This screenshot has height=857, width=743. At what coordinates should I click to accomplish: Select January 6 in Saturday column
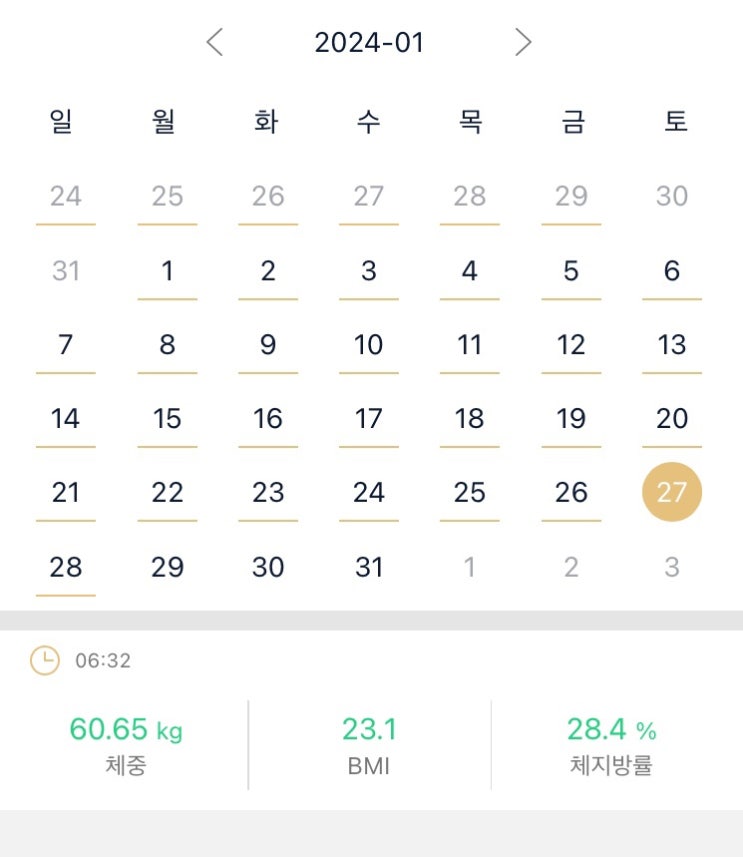[x=671, y=270]
